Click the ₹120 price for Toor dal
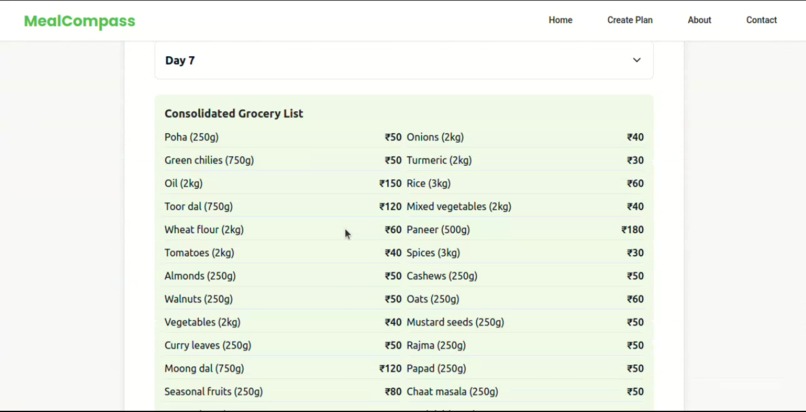The image size is (806, 412). (x=390, y=207)
